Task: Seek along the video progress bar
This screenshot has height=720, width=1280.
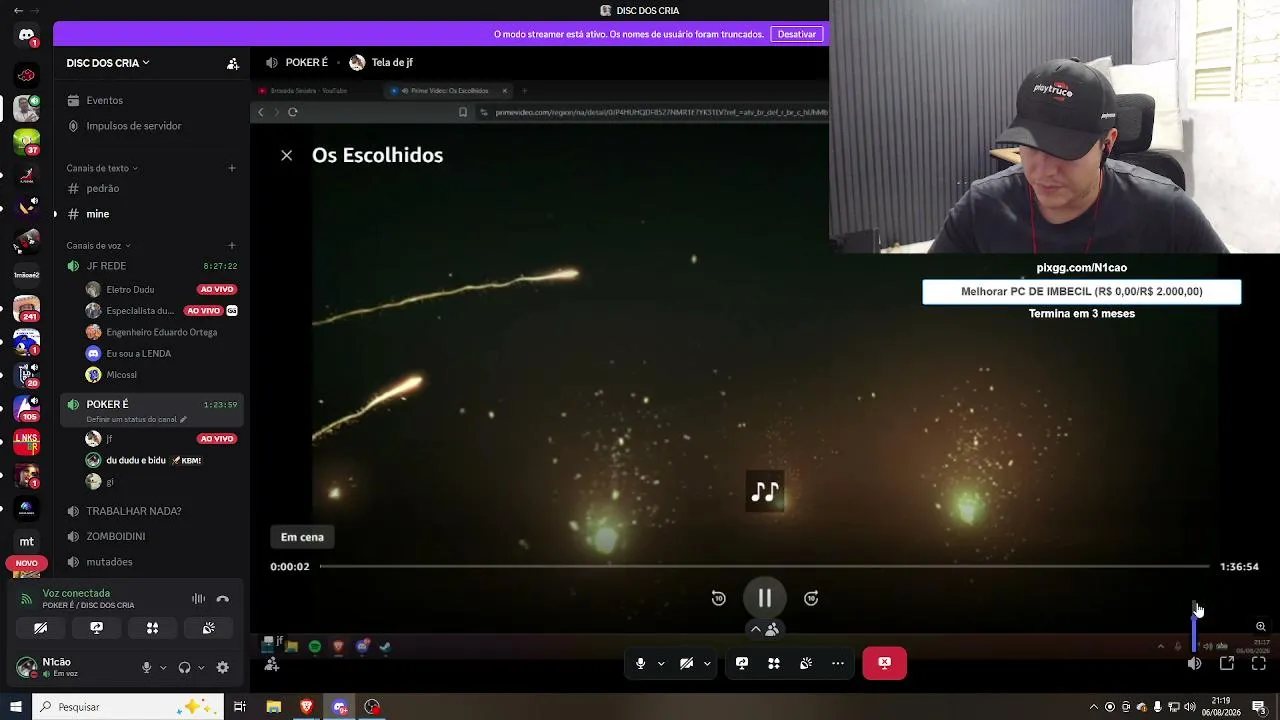Action: tap(764, 566)
